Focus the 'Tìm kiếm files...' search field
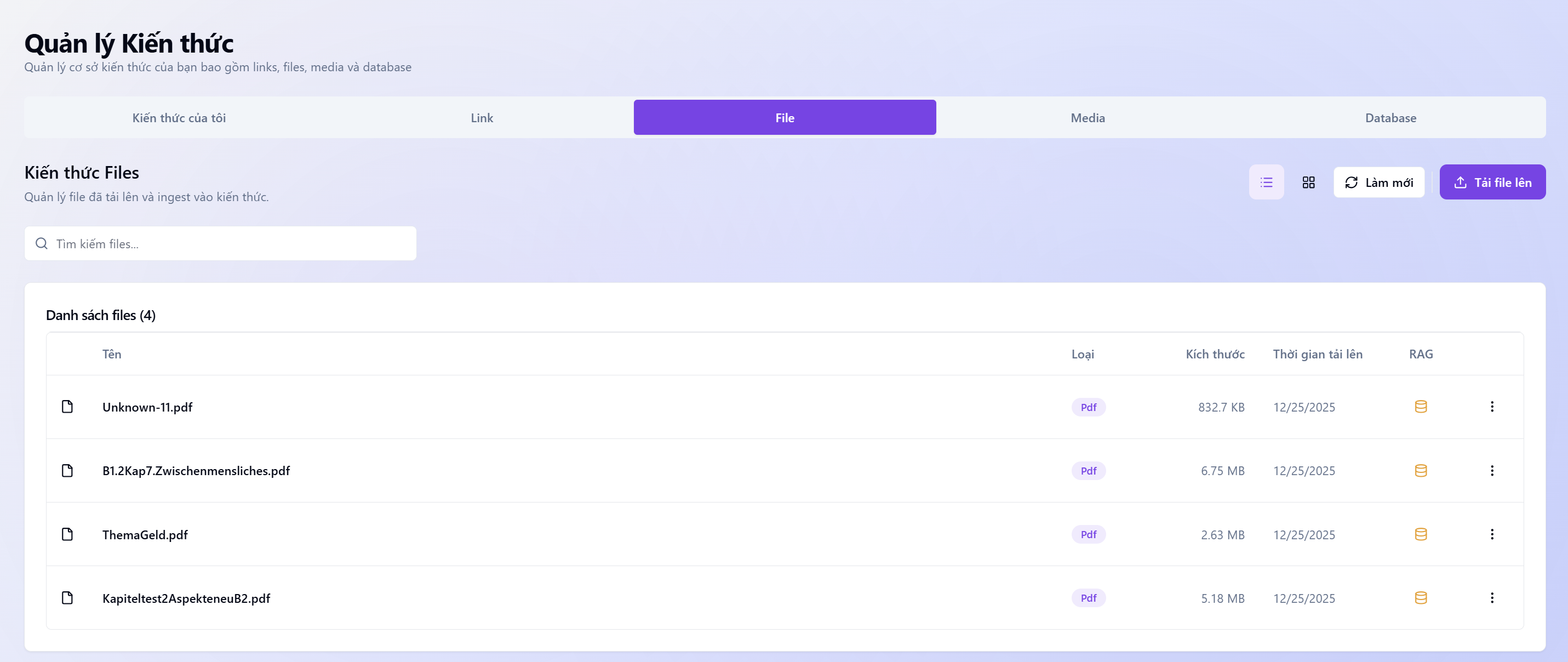Image resolution: width=1568 pixels, height=662 pixels. (220, 244)
